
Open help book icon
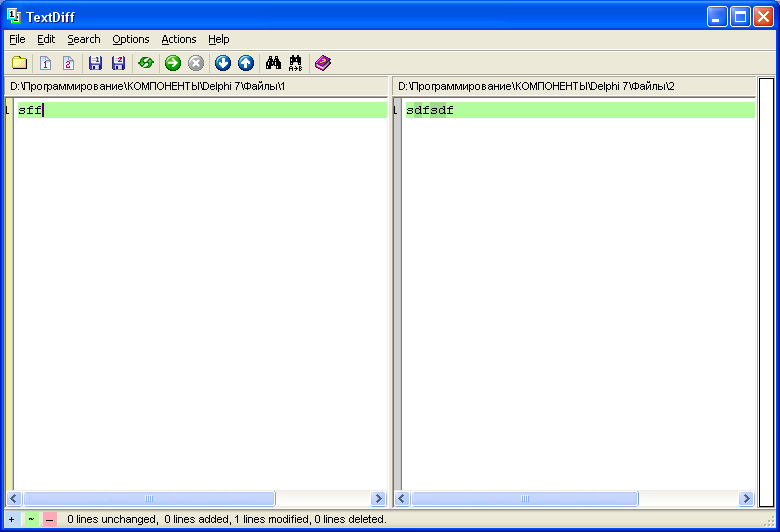[323, 63]
